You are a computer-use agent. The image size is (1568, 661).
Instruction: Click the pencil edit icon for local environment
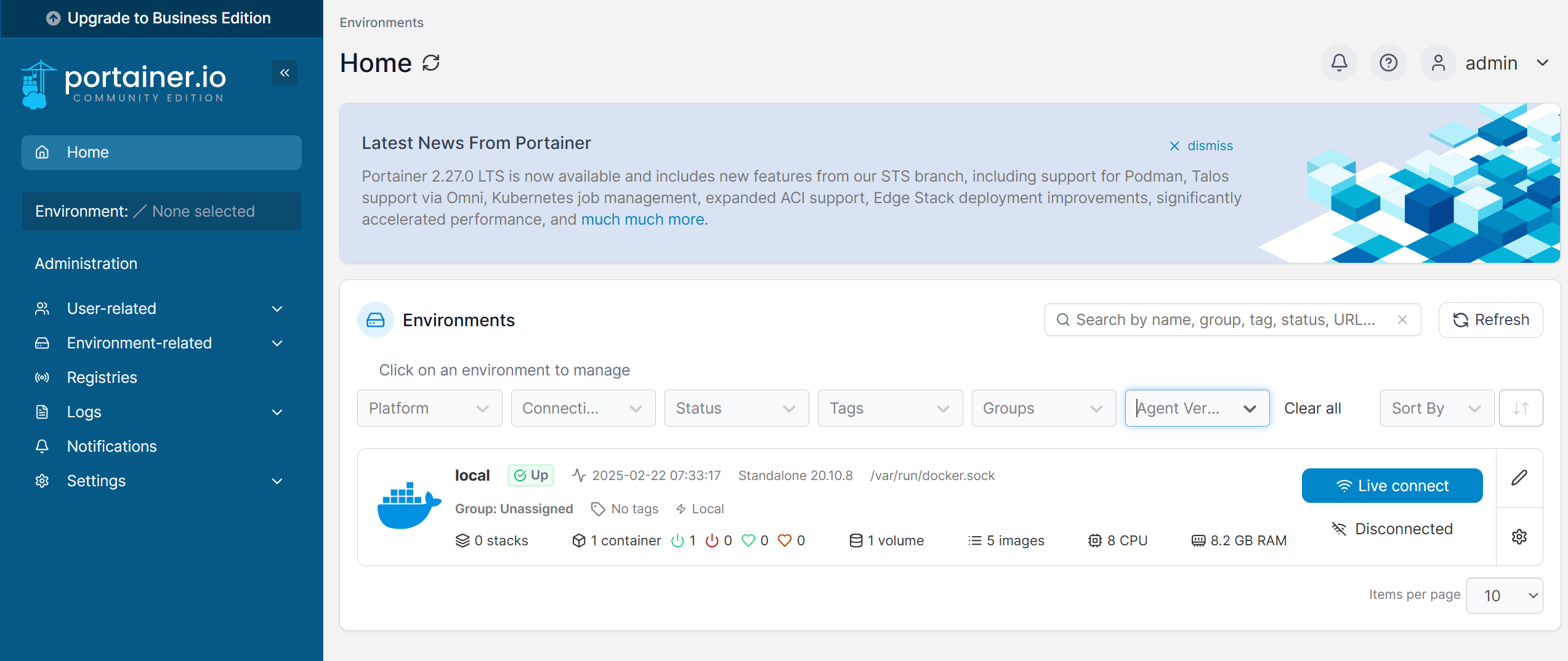(x=1519, y=478)
